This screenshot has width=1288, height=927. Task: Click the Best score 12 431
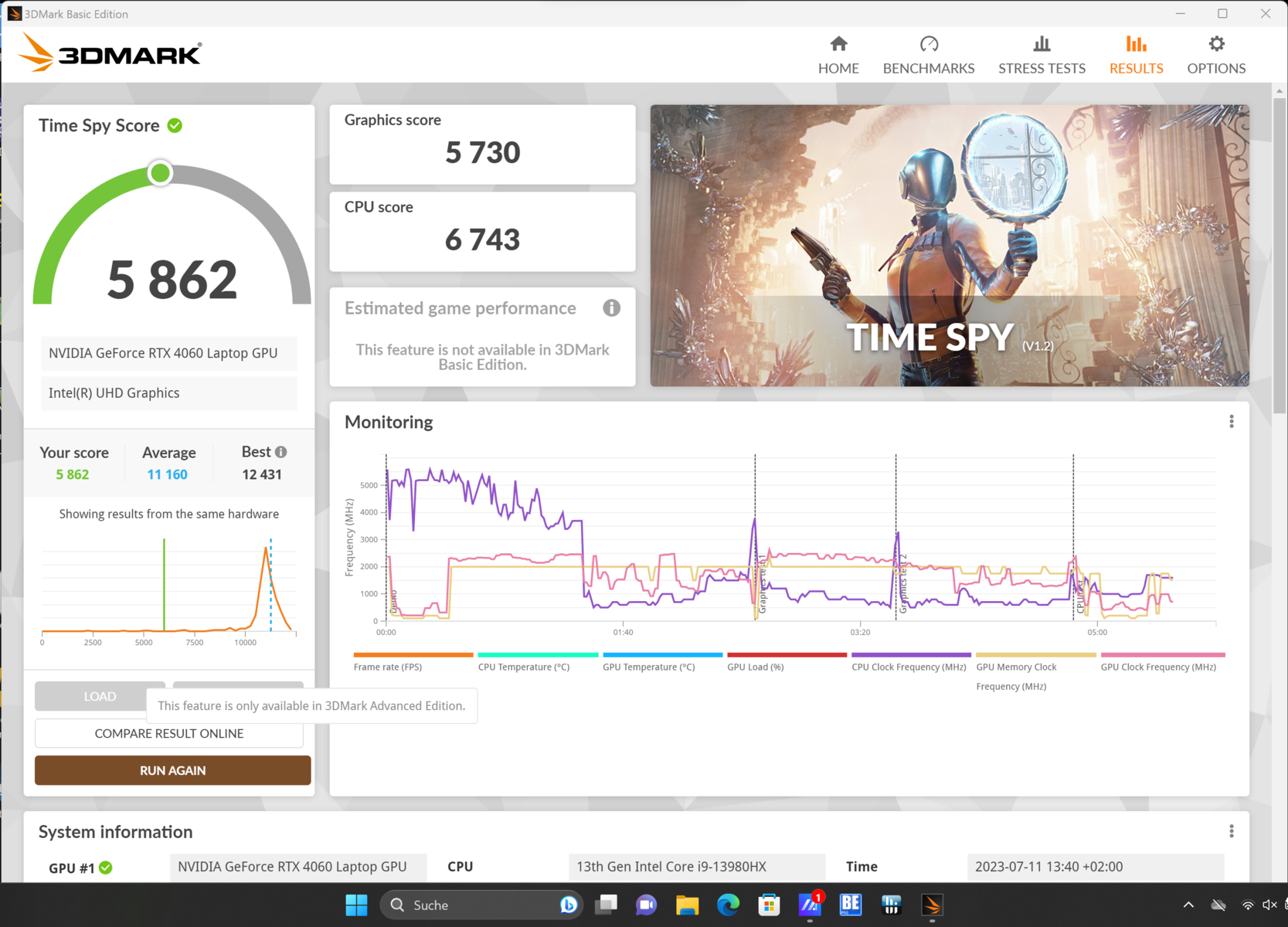262,474
